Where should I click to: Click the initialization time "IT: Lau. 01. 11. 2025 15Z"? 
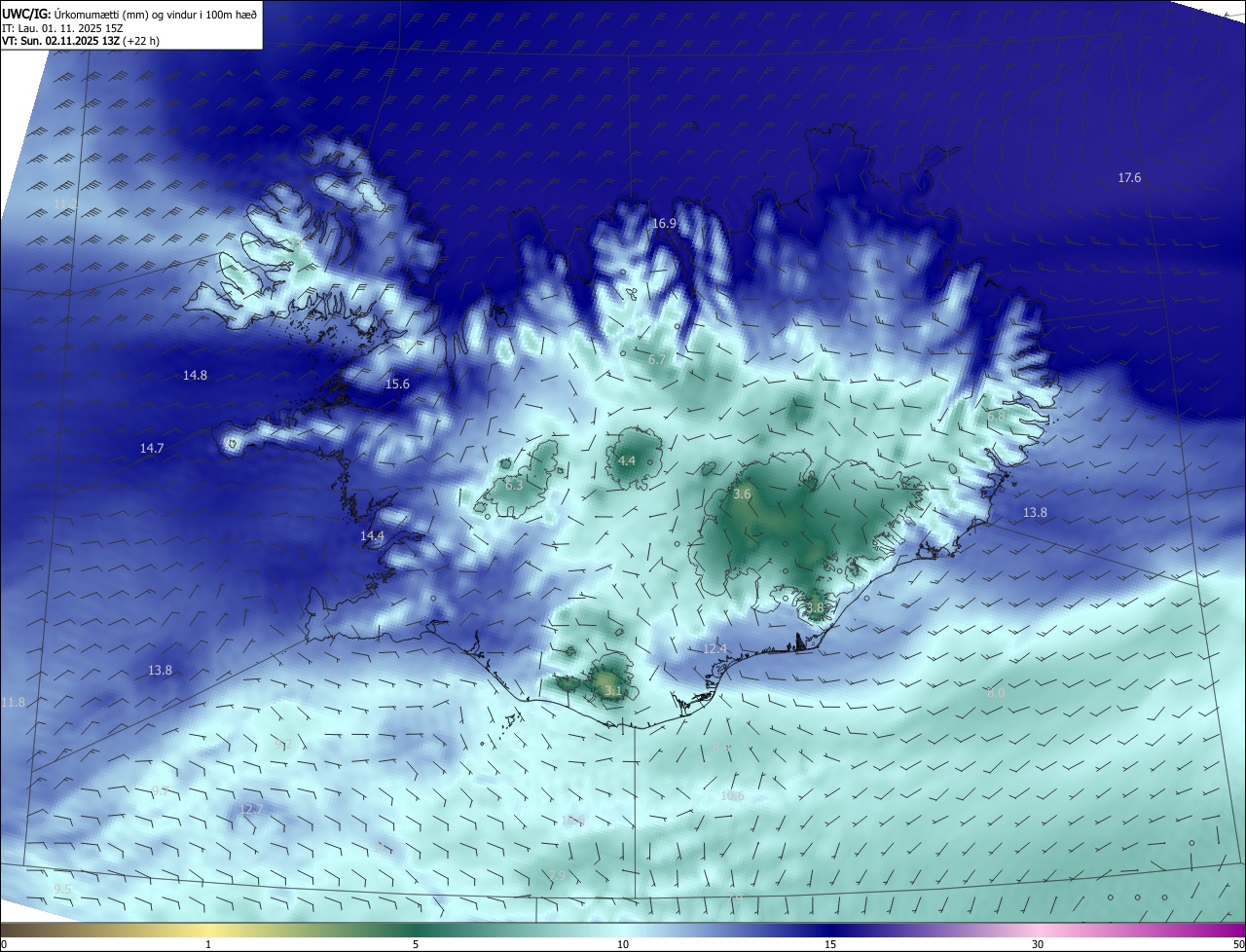(62, 28)
